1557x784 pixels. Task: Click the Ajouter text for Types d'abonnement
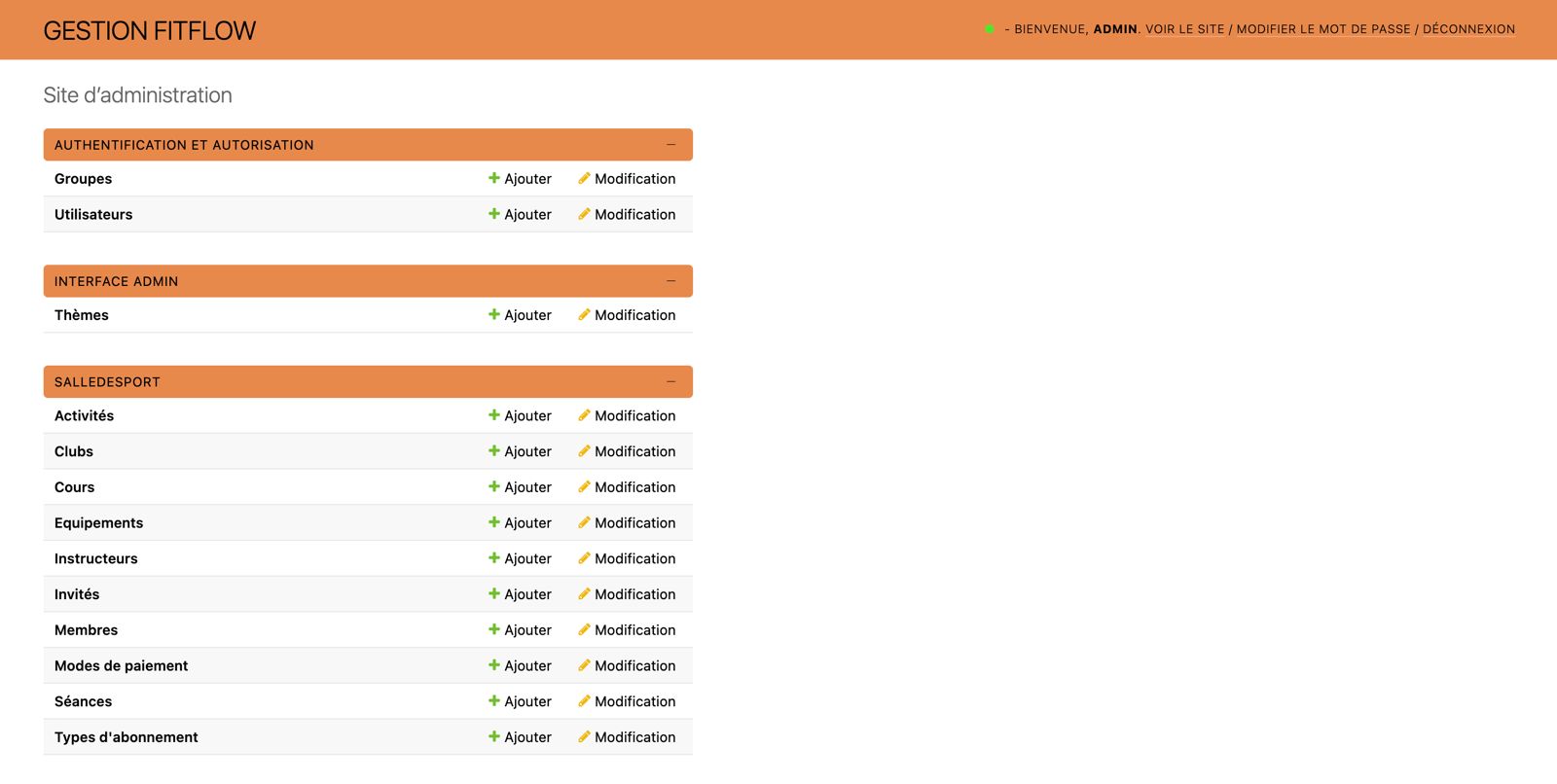527,737
